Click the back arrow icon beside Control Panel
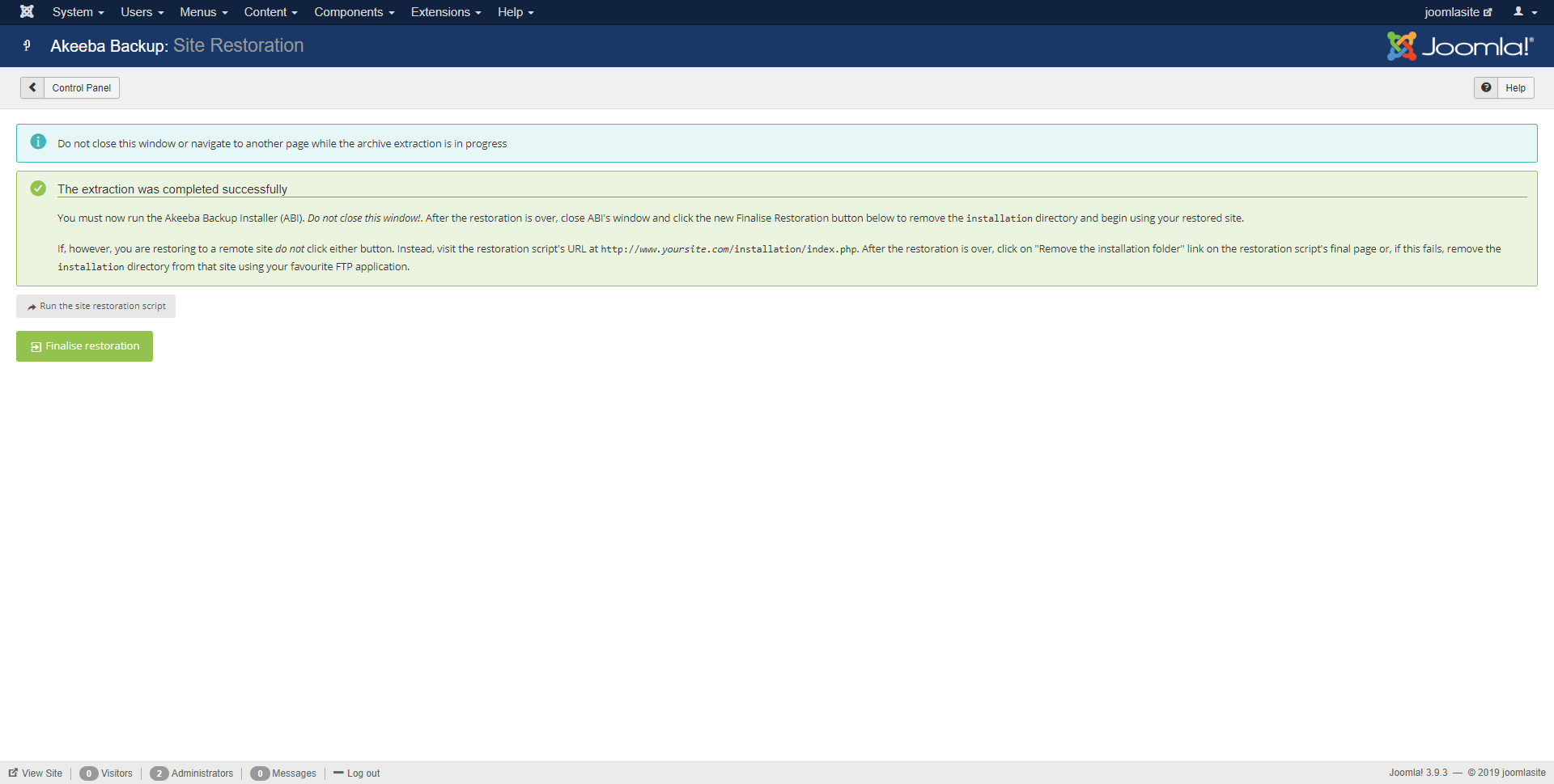Screen dimensions: 1554x784 (32, 87)
